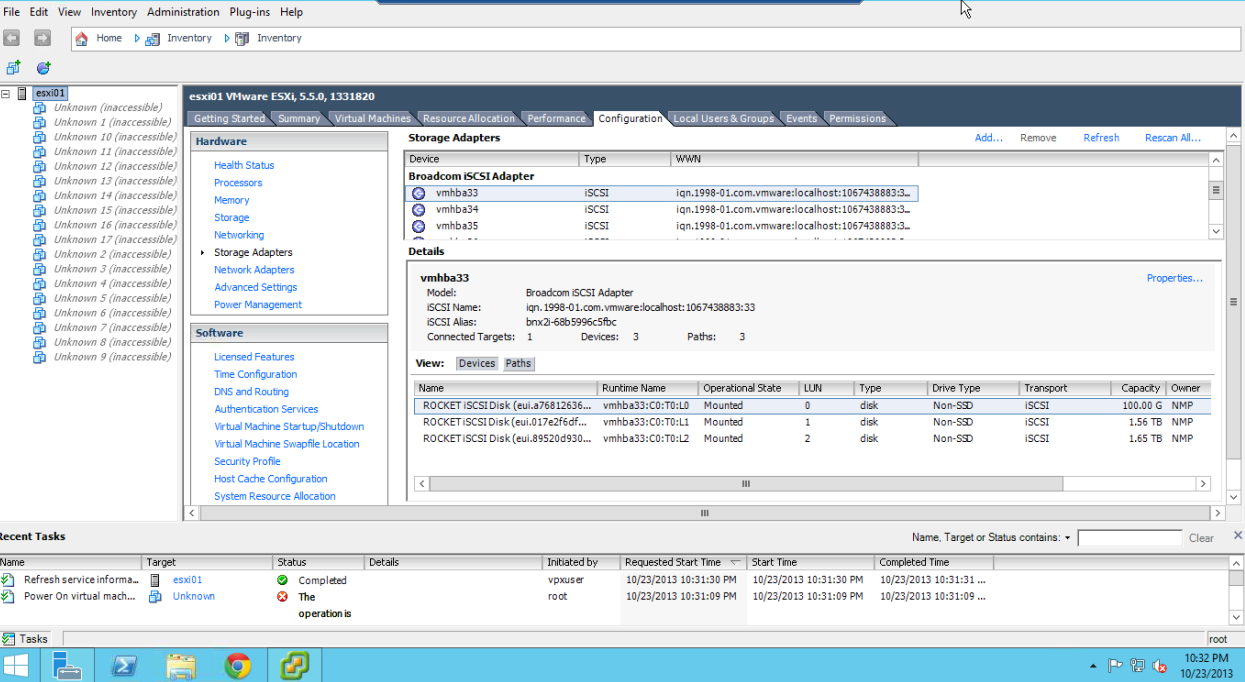Close the Recent Tasks panel
This screenshot has height=682, width=1245.
[x=1238, y=536]
